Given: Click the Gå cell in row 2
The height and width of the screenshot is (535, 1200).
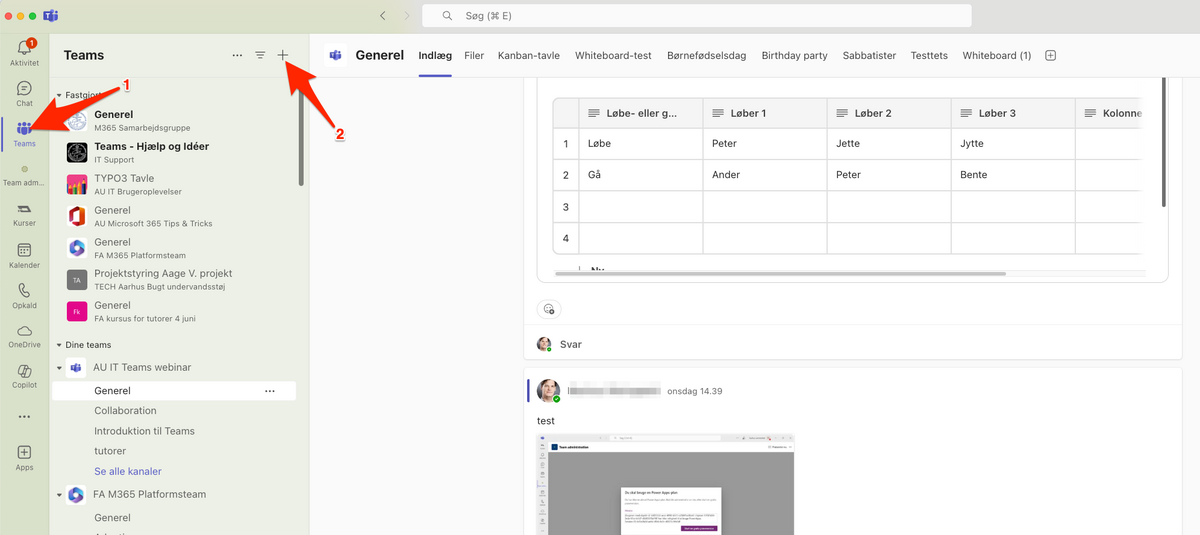Looking at the screenshot, I should click(641, 175).
